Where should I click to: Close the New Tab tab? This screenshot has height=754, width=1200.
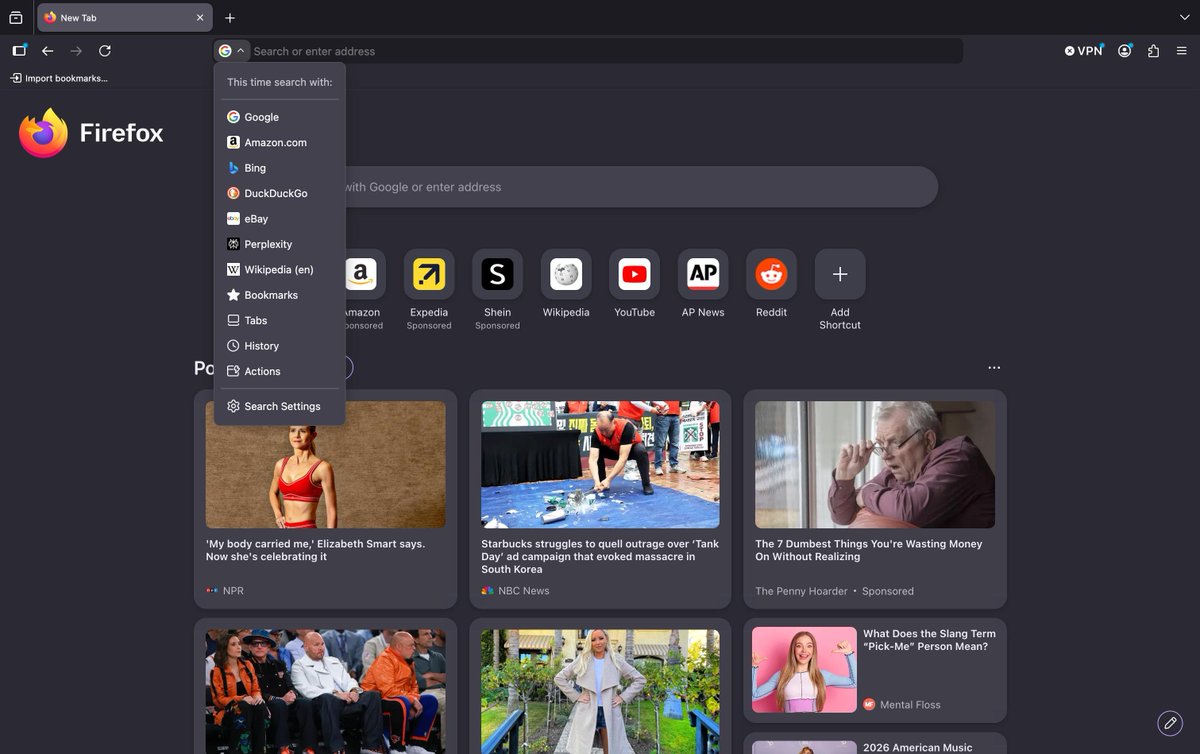click(x=200, y=18)
